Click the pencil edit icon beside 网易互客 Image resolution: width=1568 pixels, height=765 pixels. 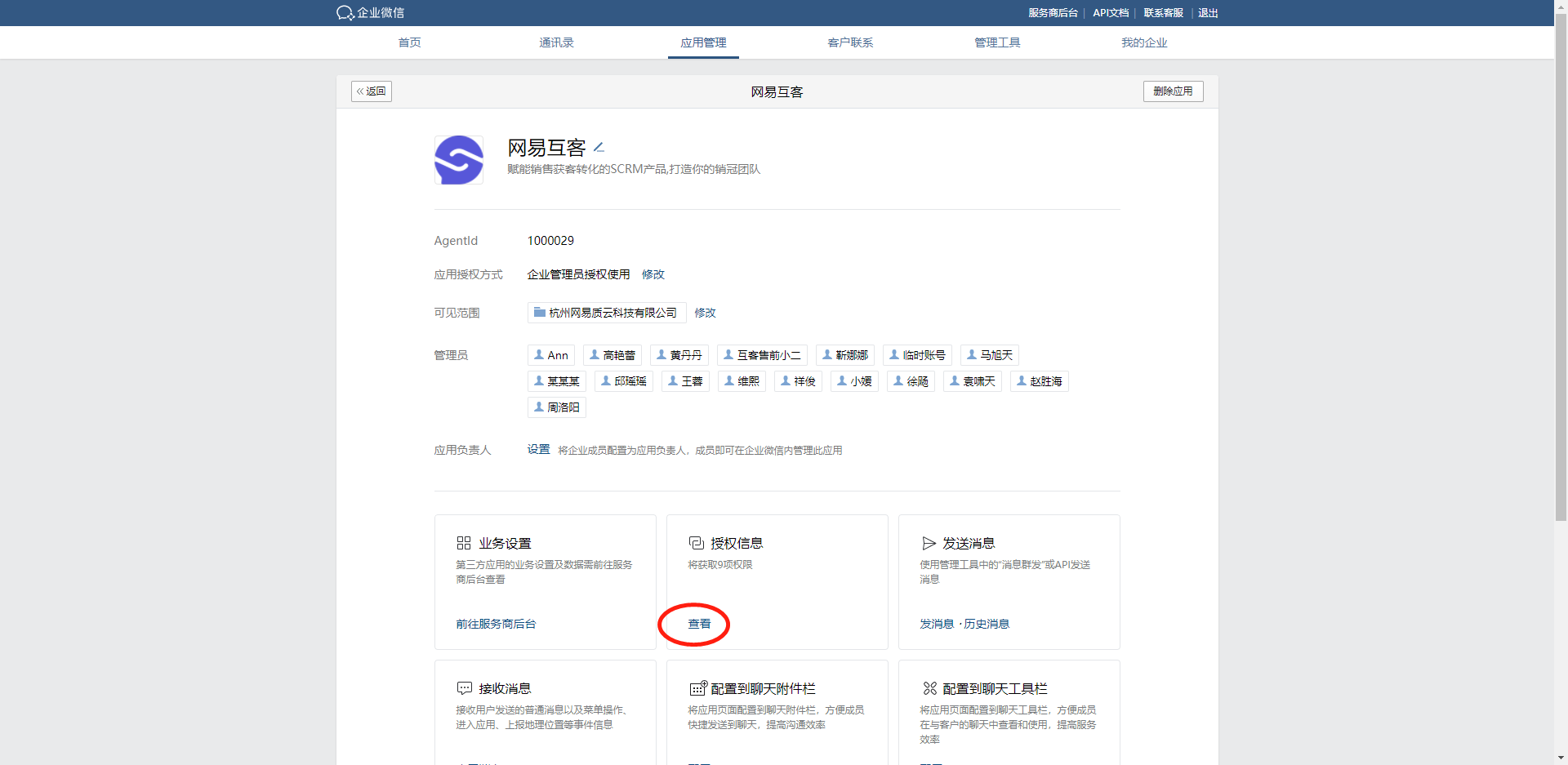tap(599, 148)
